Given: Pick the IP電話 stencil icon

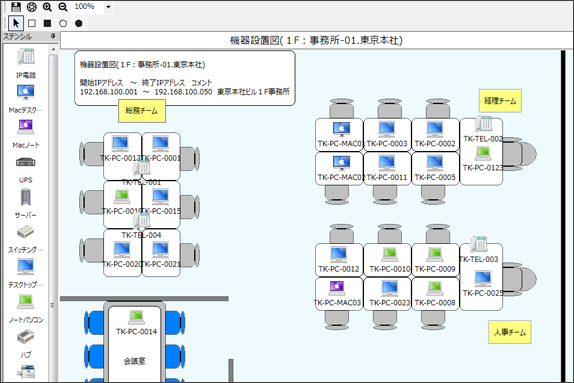Looking at the screenshot, I should click(26, 57).
